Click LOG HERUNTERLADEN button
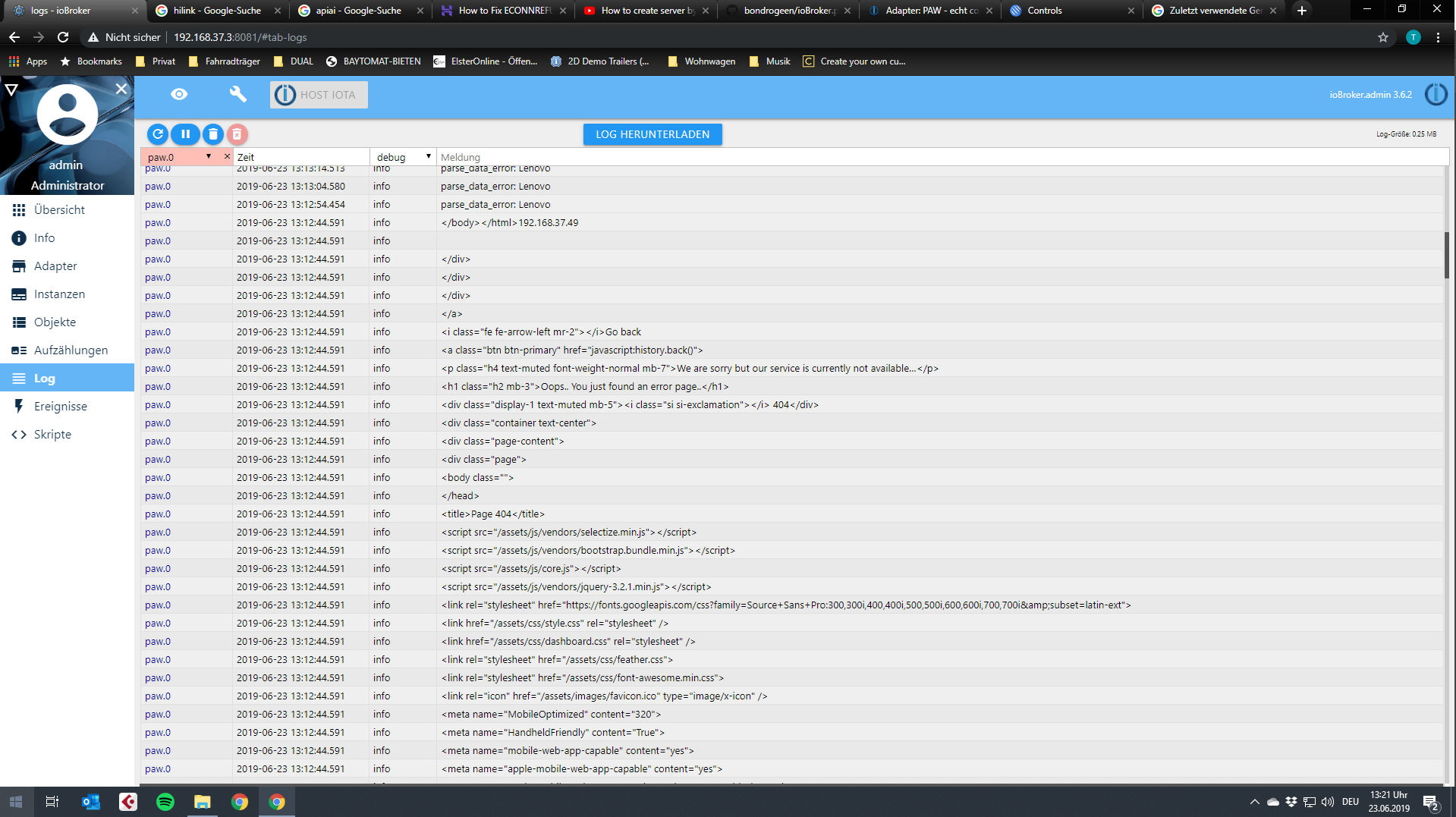 (x=653, y=134)
